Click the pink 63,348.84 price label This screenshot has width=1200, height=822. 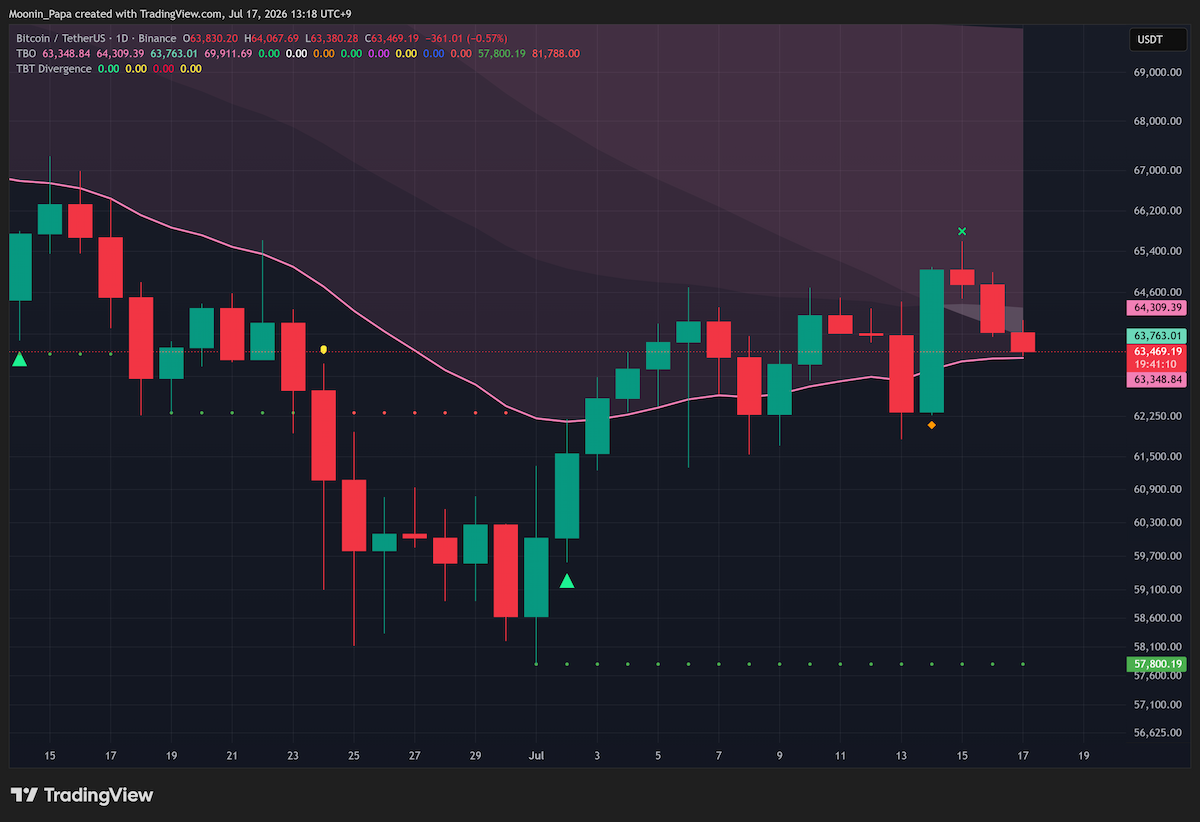click(1157, 380)
